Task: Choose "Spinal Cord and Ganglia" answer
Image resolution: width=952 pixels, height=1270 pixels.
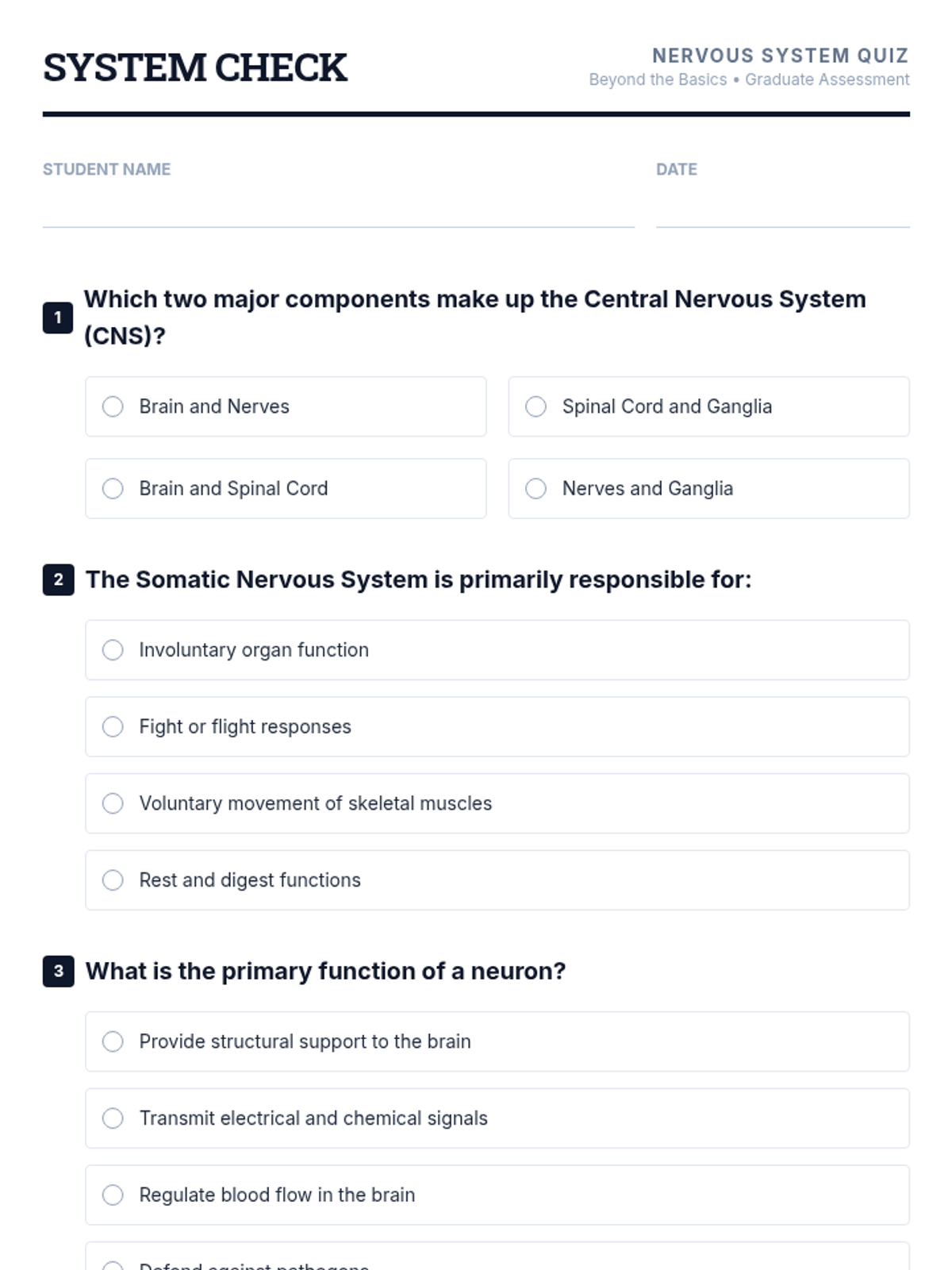Action: [536, 406]
